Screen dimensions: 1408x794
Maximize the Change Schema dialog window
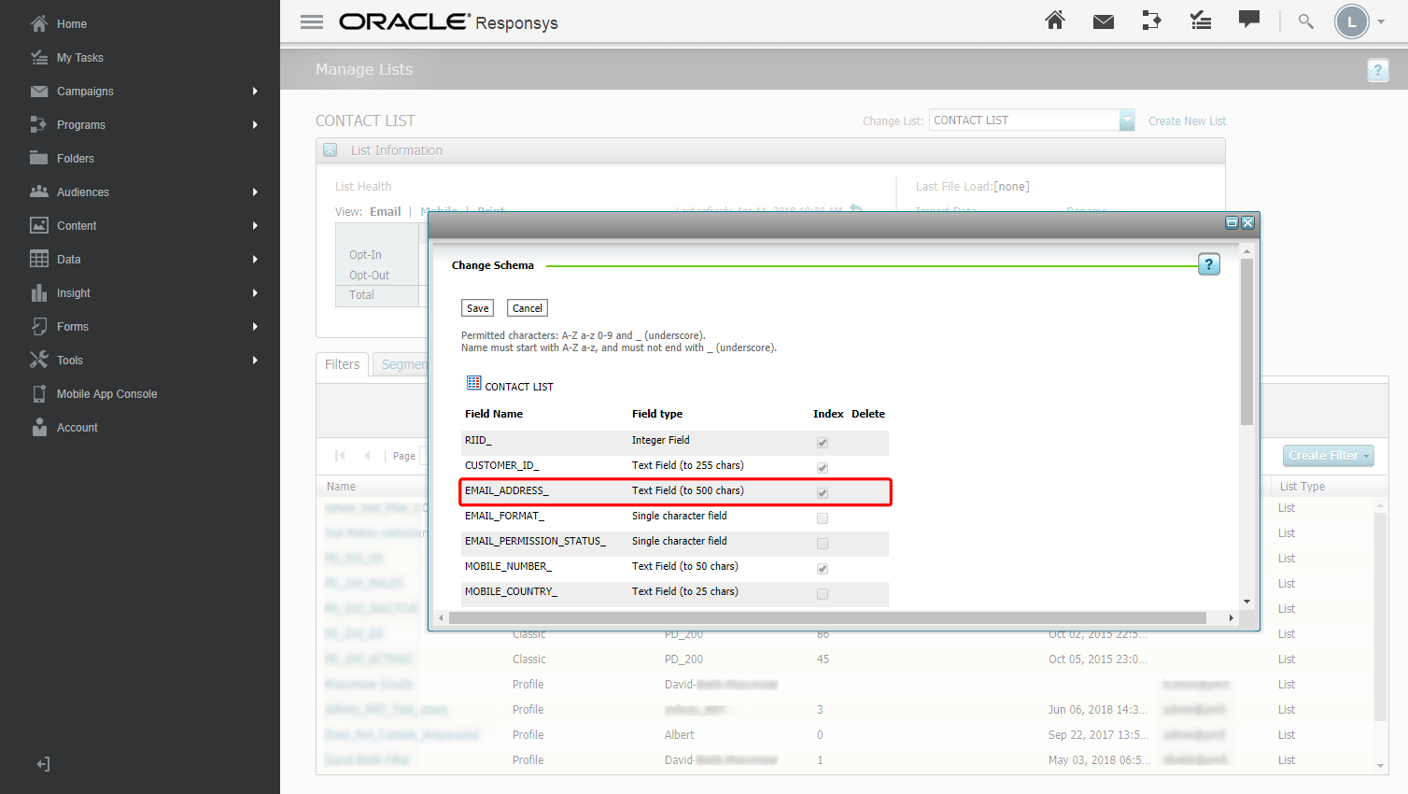coord(1232,223)
